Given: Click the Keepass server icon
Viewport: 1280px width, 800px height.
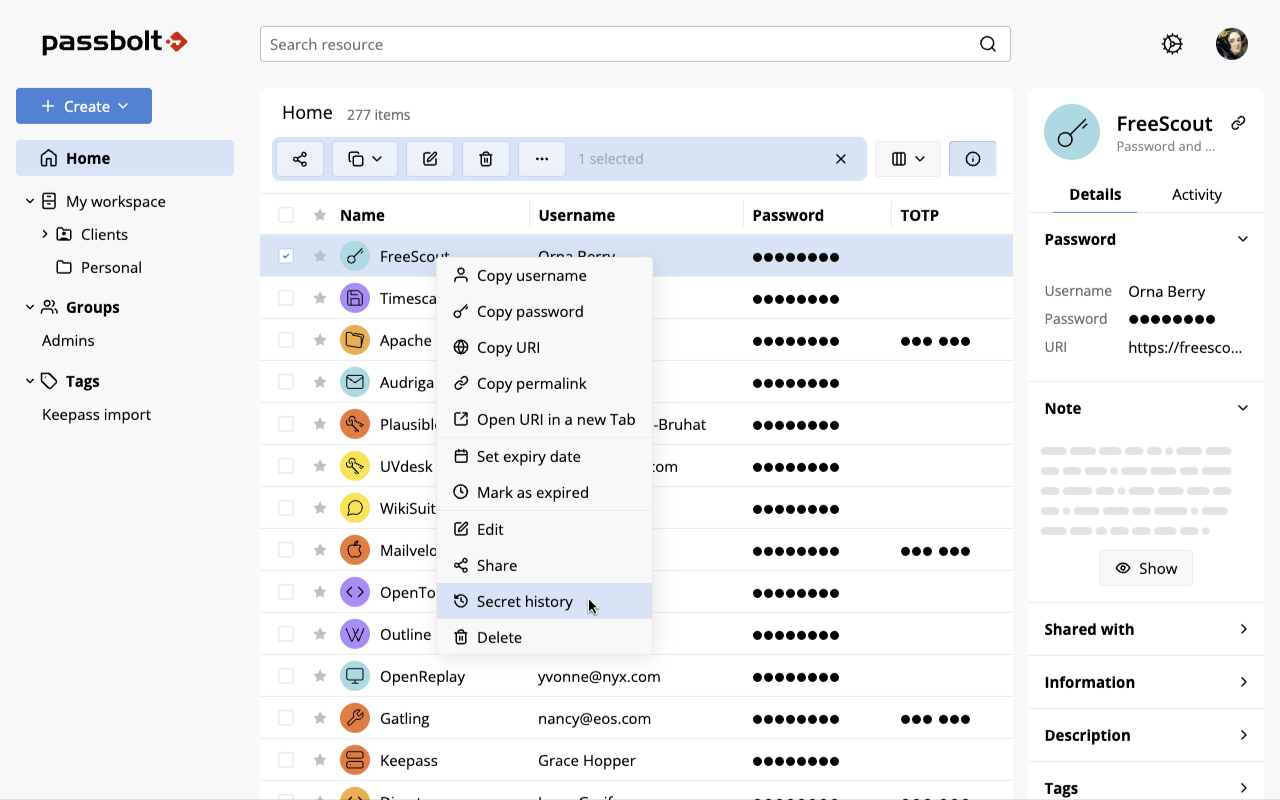Looking at the screenshot, I should 355,760.
